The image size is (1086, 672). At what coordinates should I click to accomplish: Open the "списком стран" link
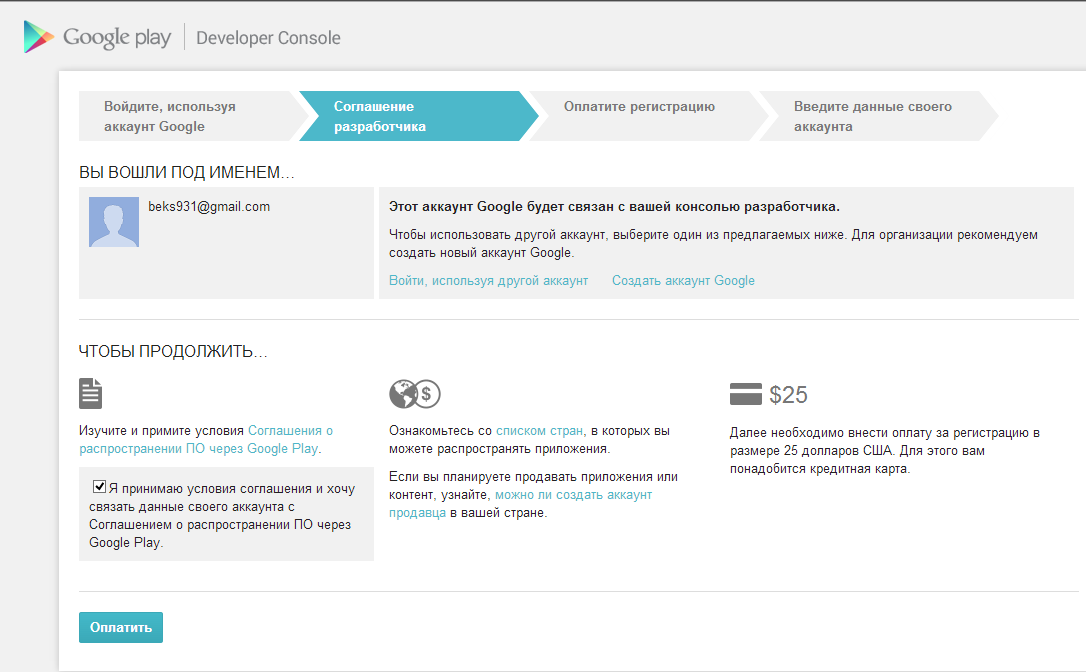pos(540,431)
